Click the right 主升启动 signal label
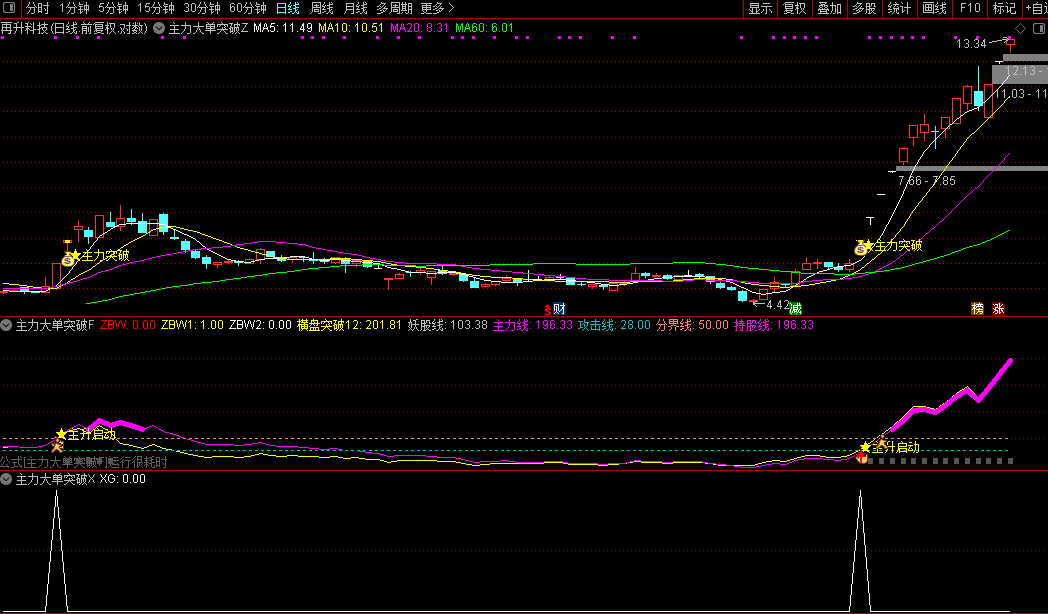1048x614 pixels. [890, 447]
